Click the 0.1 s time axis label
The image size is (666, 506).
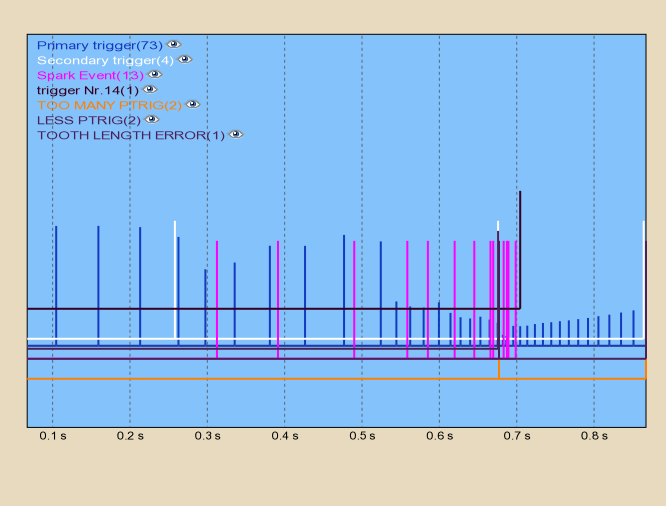click(x=53, y=437)
